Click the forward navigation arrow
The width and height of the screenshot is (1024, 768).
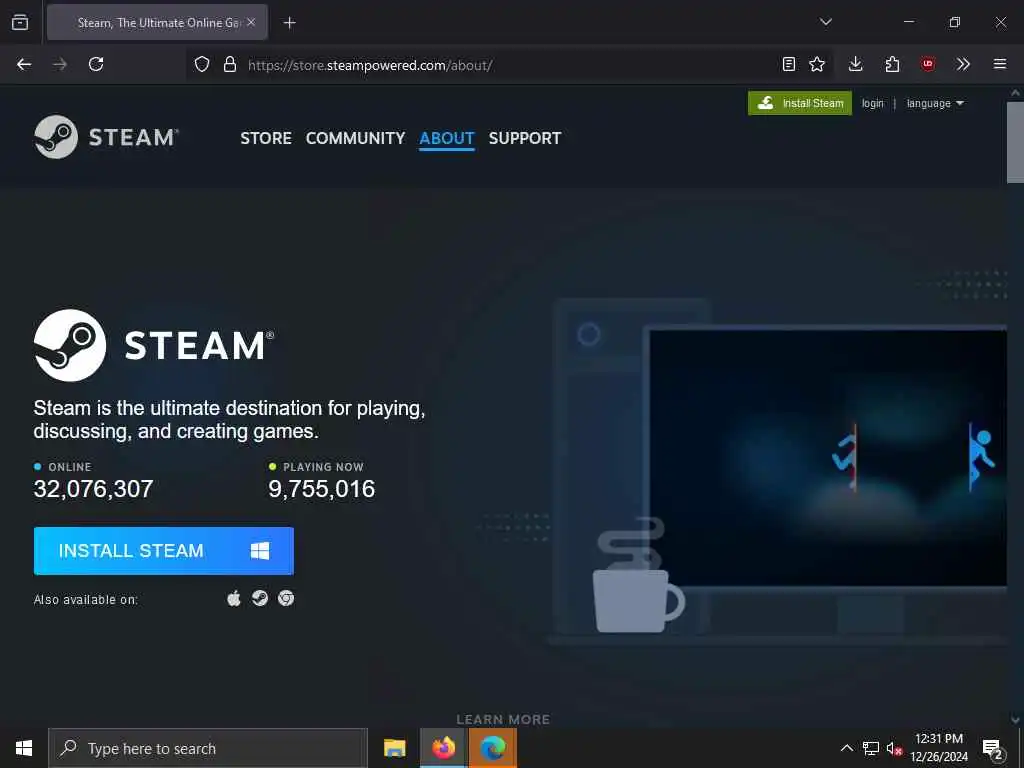pos(60,64)
